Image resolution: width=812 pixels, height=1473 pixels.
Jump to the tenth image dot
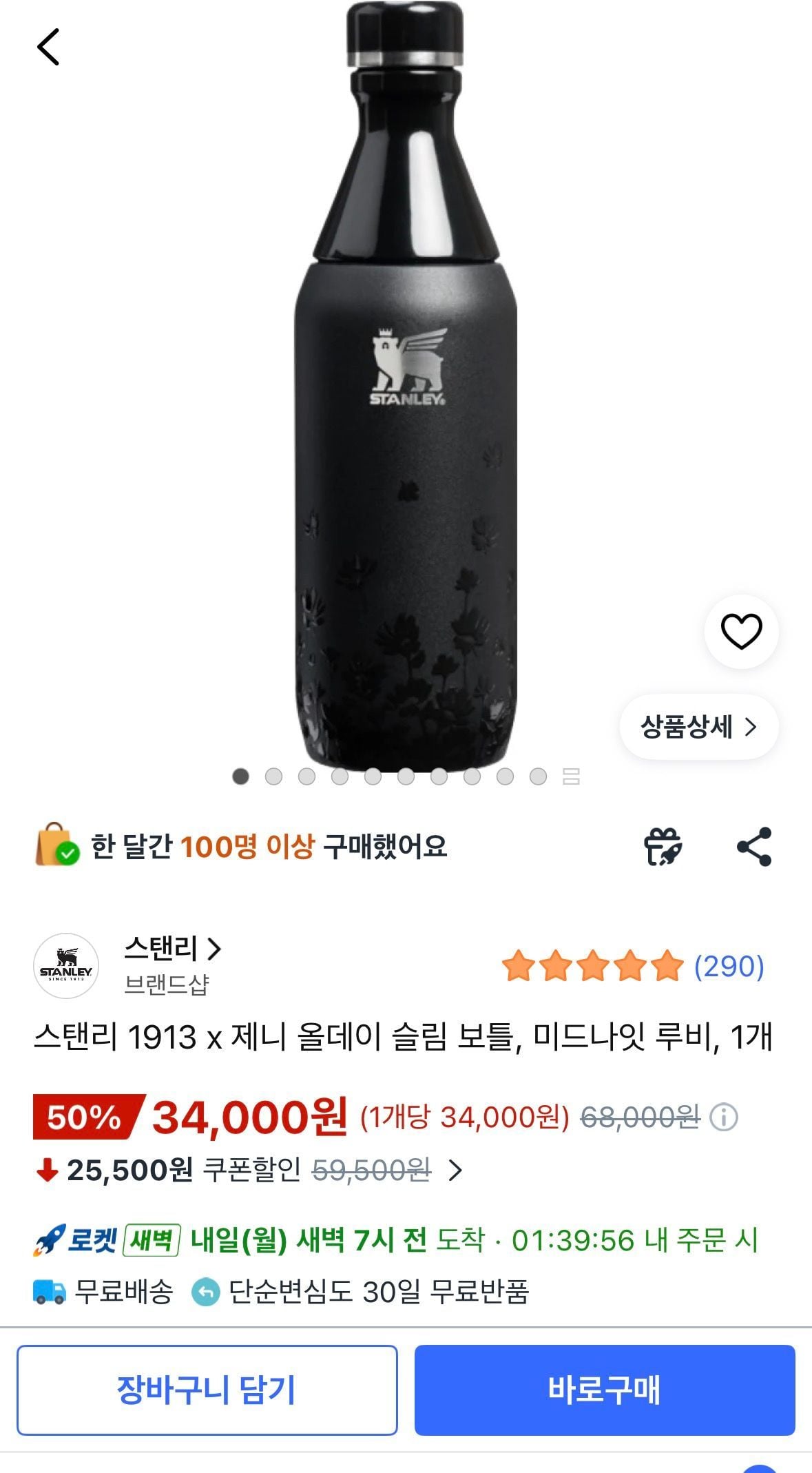538,776
